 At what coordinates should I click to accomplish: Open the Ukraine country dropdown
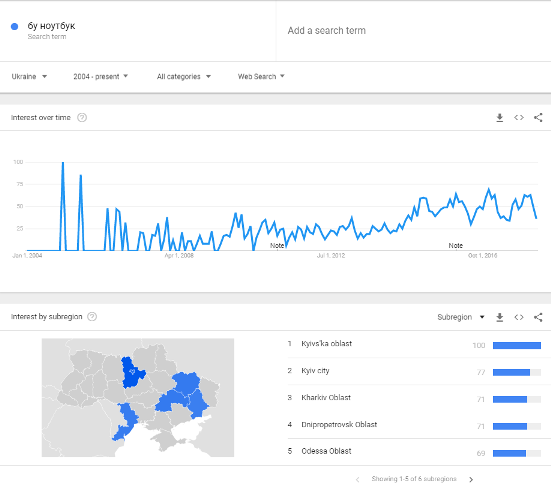click(29, 76)
